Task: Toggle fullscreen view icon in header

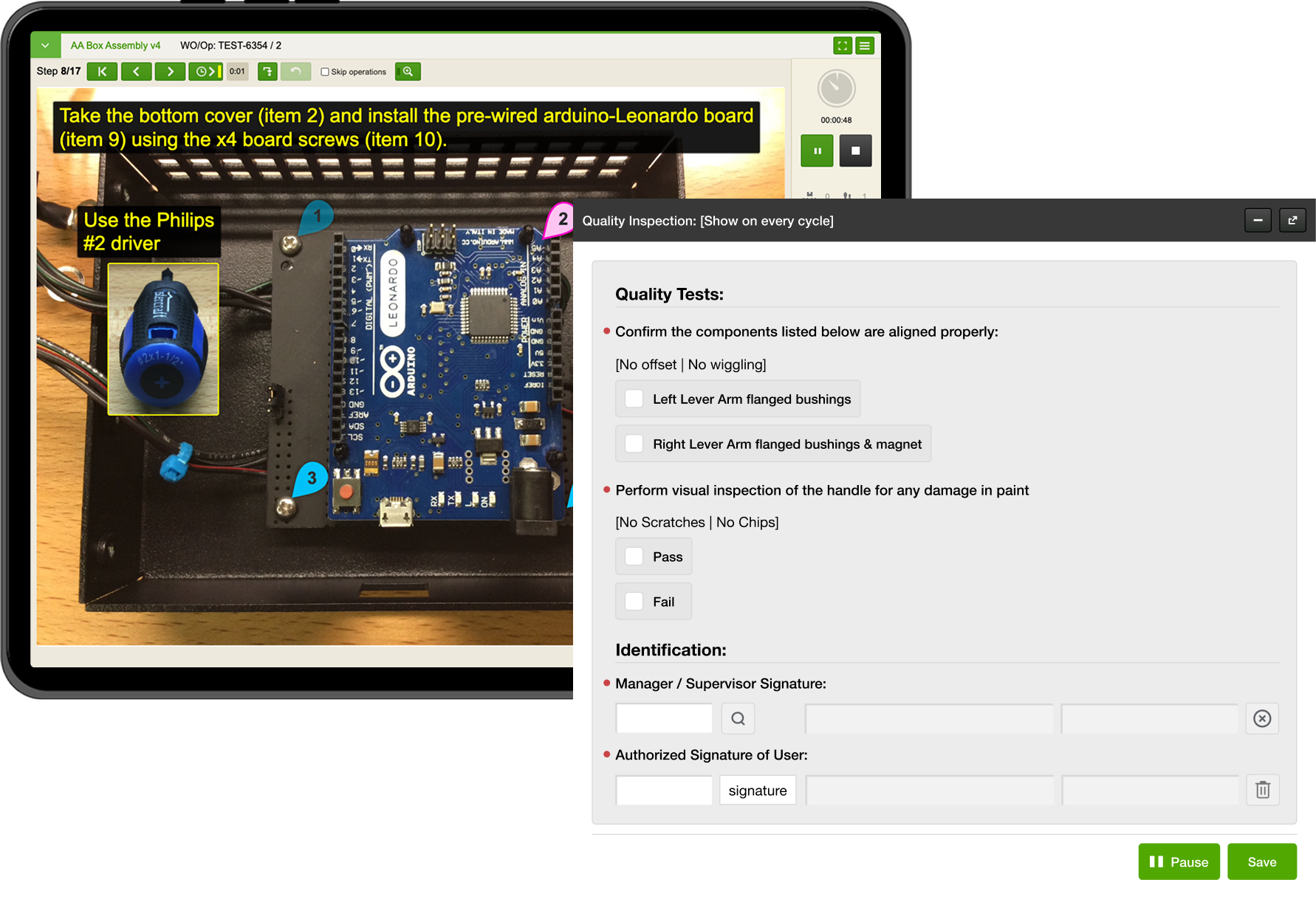Action: (x=842, y=46)
